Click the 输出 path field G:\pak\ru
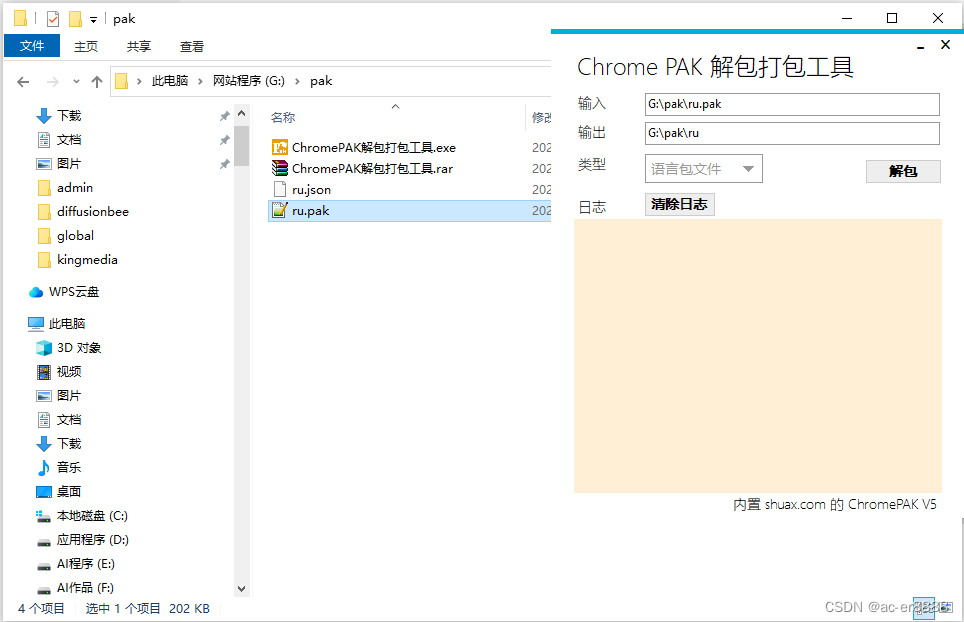The height and width of the screenshot is (622, 964). tap(792, 133)
